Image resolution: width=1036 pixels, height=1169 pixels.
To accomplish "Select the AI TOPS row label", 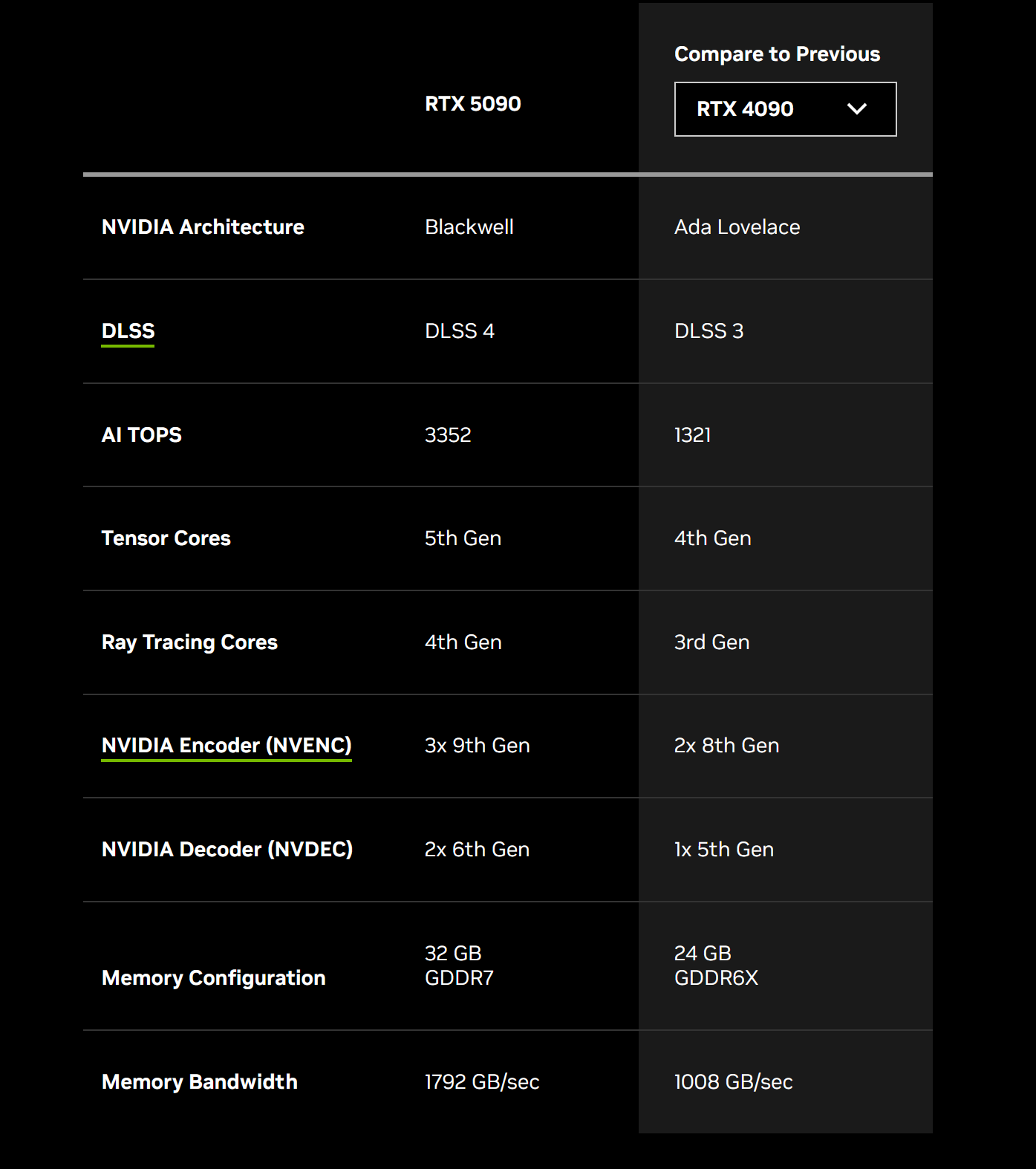I will click(x=142, y=435).
